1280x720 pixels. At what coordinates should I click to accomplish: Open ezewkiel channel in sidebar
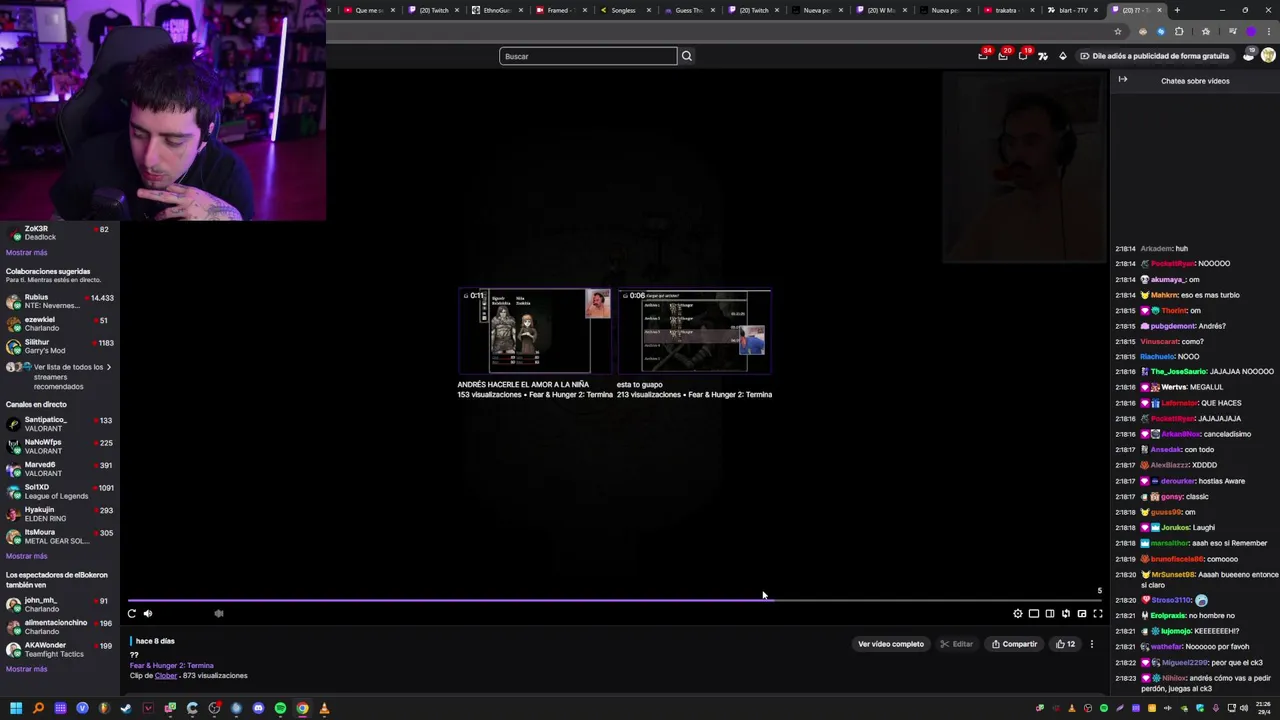(60, 324)
